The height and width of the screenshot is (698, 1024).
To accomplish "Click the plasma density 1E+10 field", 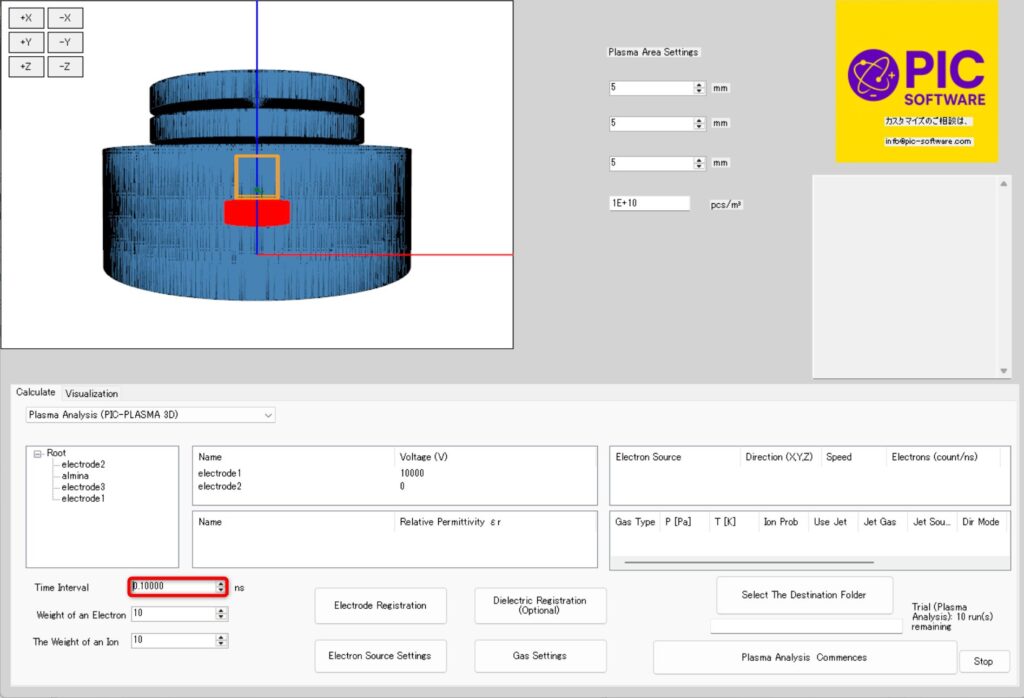I will point(649,203).
